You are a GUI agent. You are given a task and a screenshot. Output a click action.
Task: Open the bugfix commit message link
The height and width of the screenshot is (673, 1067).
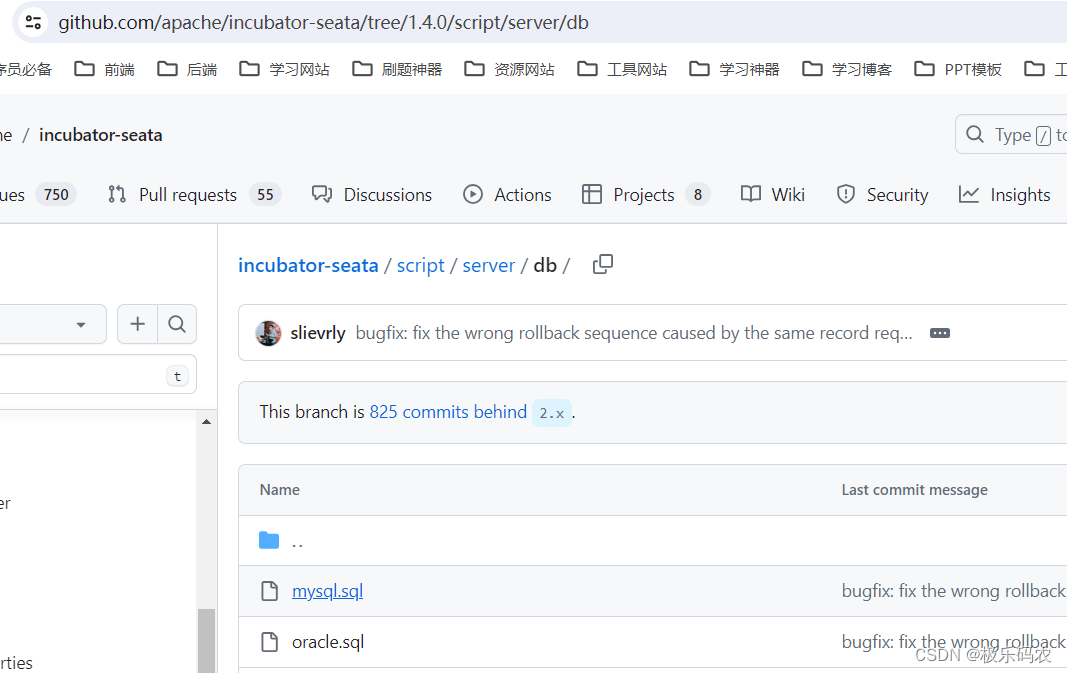(x=634, y=333)
